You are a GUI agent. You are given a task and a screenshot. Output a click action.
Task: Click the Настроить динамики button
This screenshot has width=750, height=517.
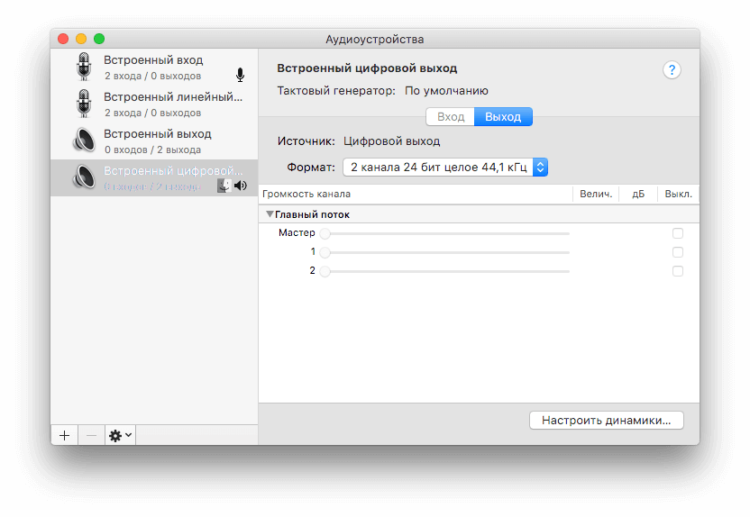[x=606, y=420]
